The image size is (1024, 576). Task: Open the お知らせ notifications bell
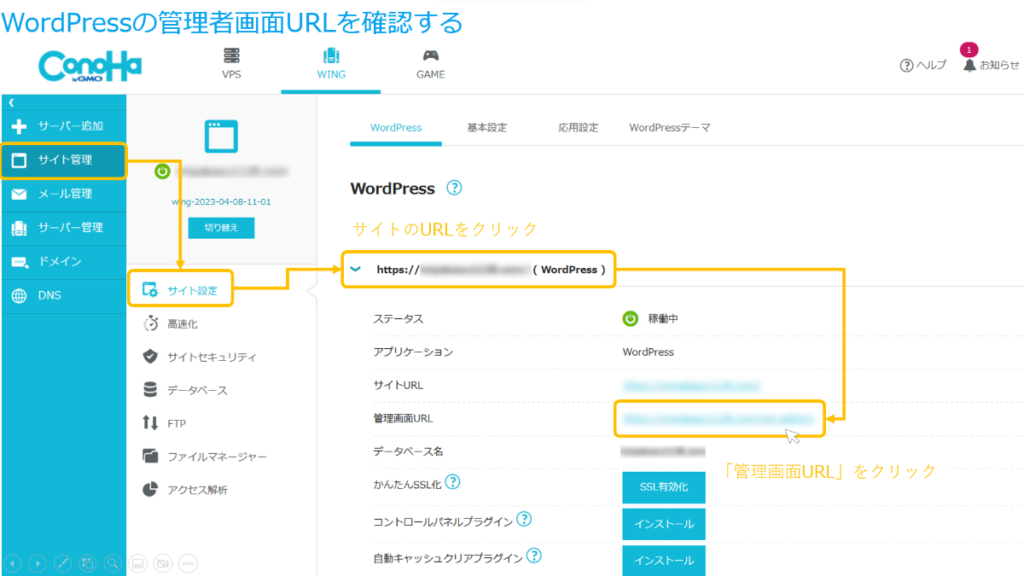[990, 65]
